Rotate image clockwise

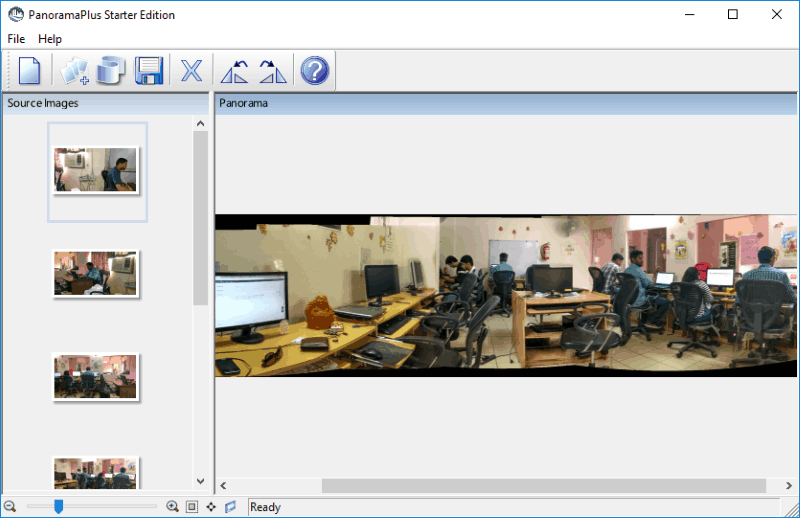point(273,71)
